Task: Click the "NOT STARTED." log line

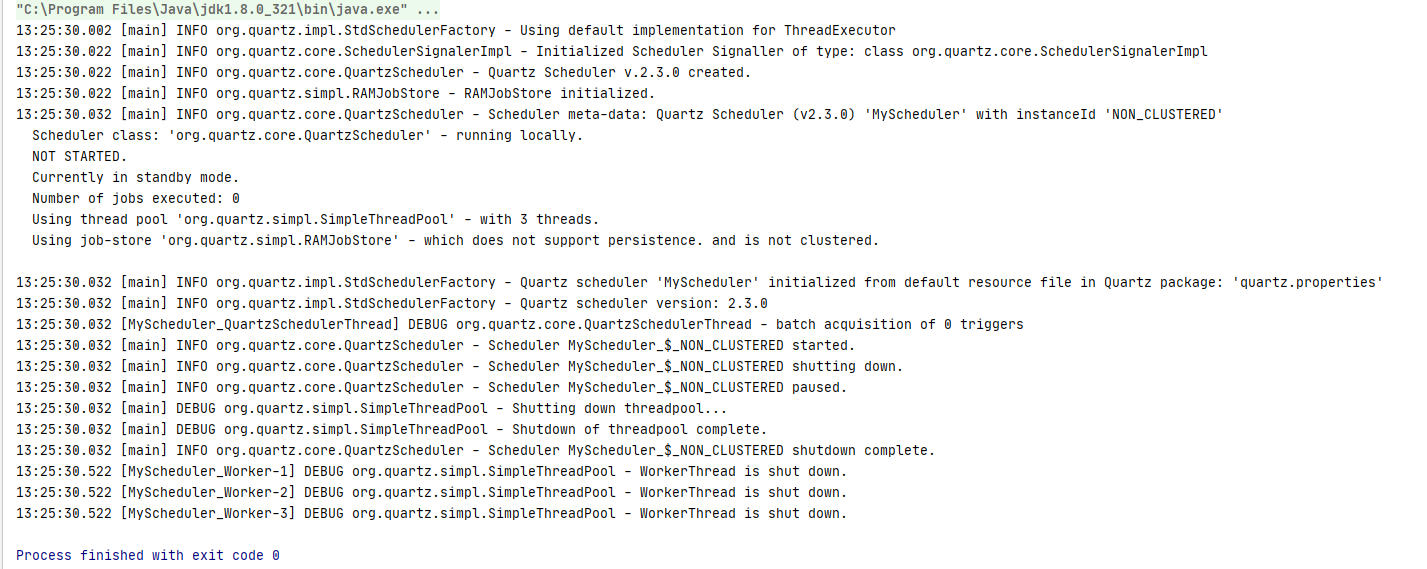Action: [80, 156]
